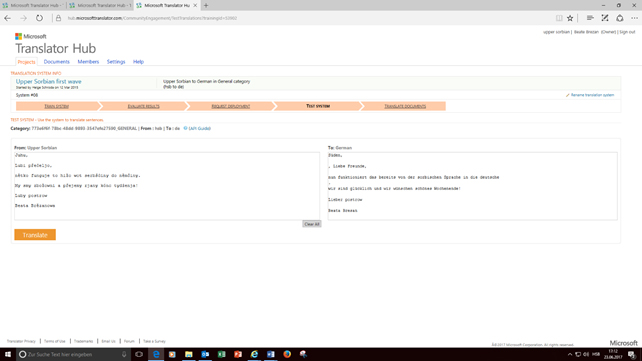The image size is (642, 361).
Task: Open the Evaluate Results step
Action: pyautogui.click(x=143, y=106)
